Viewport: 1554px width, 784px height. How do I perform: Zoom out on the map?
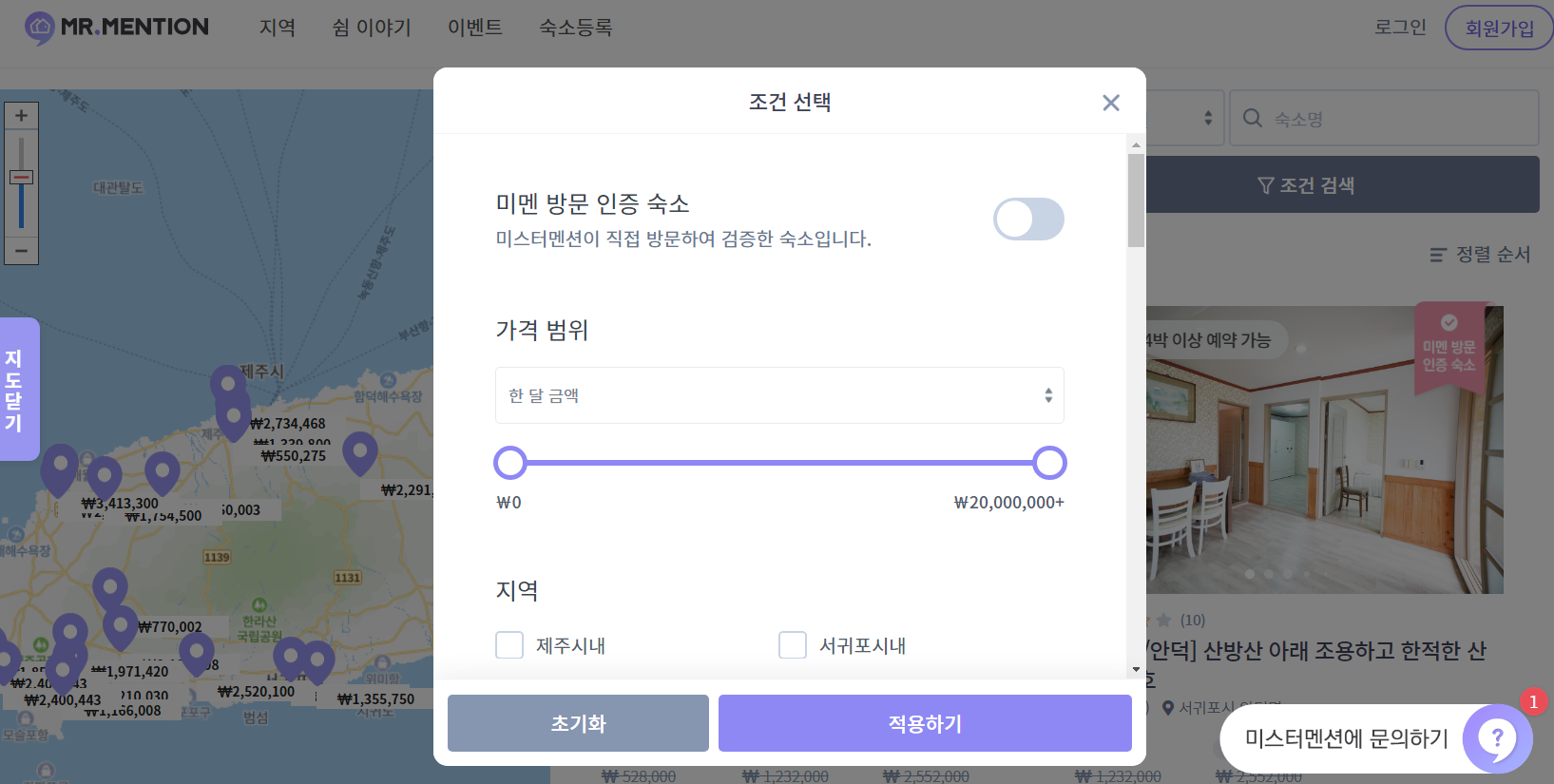click(21, 251)
